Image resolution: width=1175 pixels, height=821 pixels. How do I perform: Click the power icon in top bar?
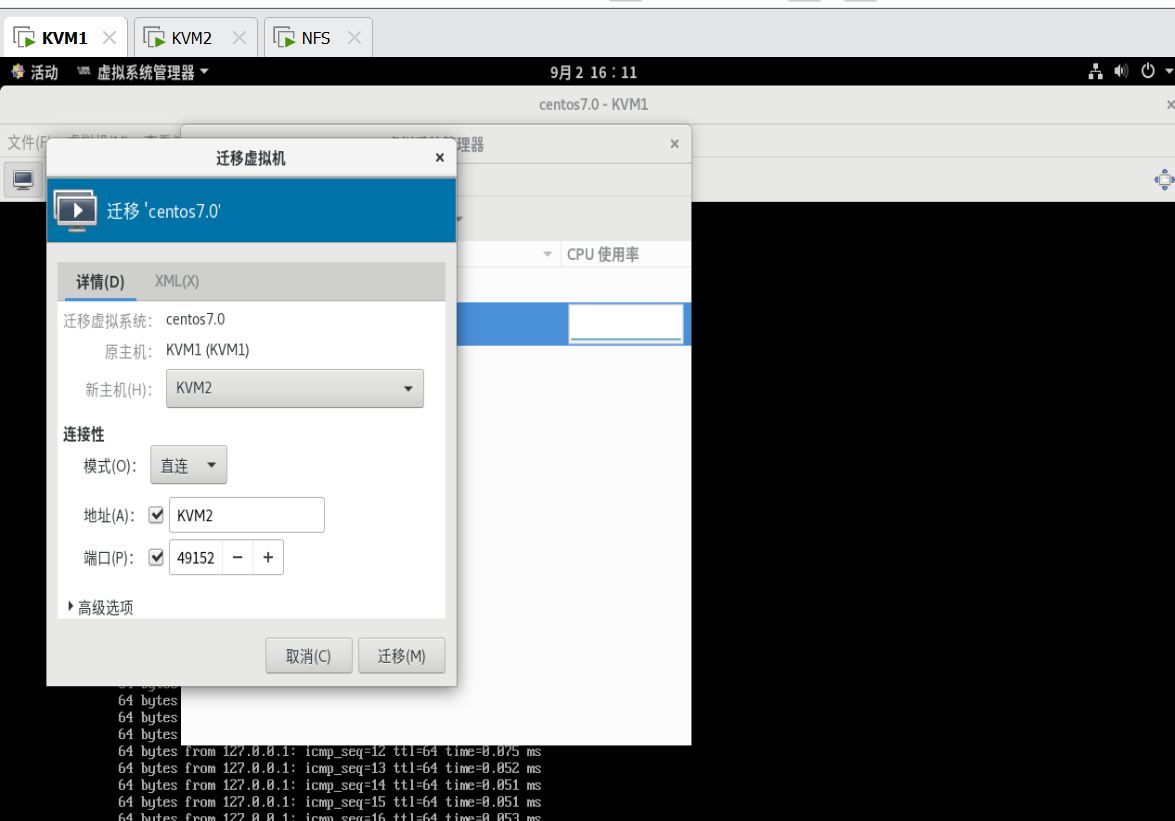(1147, 71)
